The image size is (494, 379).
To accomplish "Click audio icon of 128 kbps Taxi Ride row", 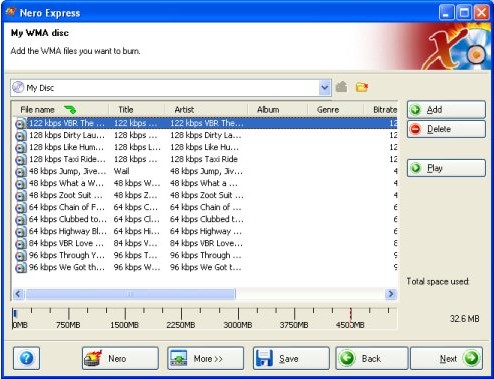I will pyautogui.click(x=21, y=160).
